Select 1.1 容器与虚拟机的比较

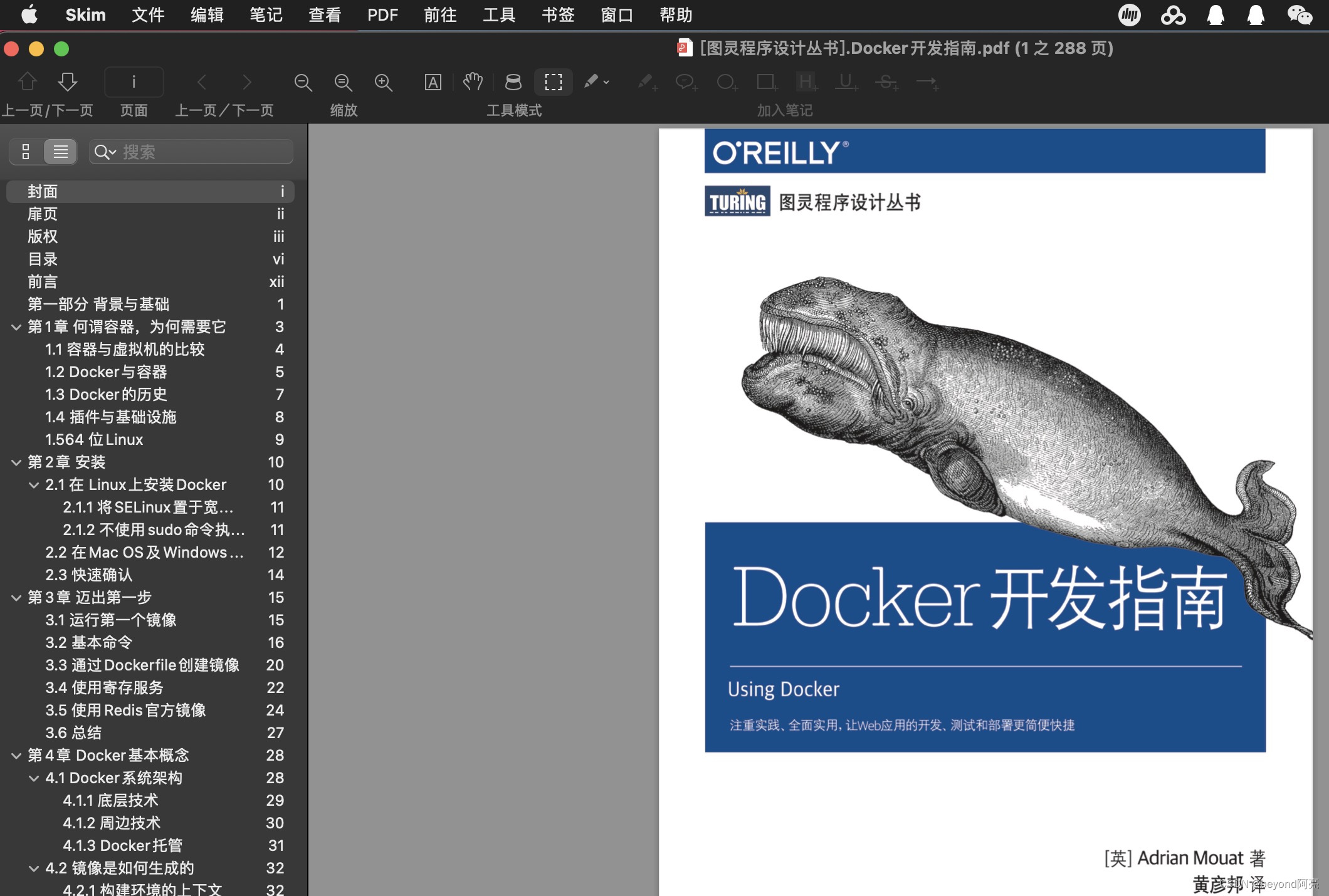[x=150, y=349]
